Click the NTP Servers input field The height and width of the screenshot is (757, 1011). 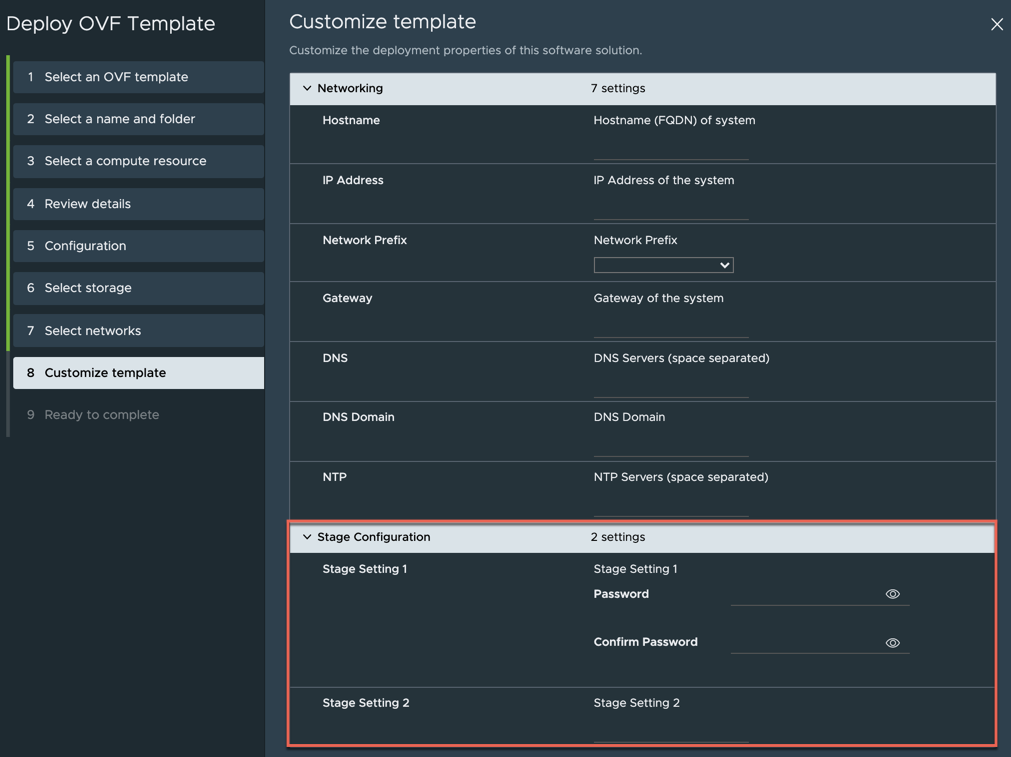(x=670, y=505)
